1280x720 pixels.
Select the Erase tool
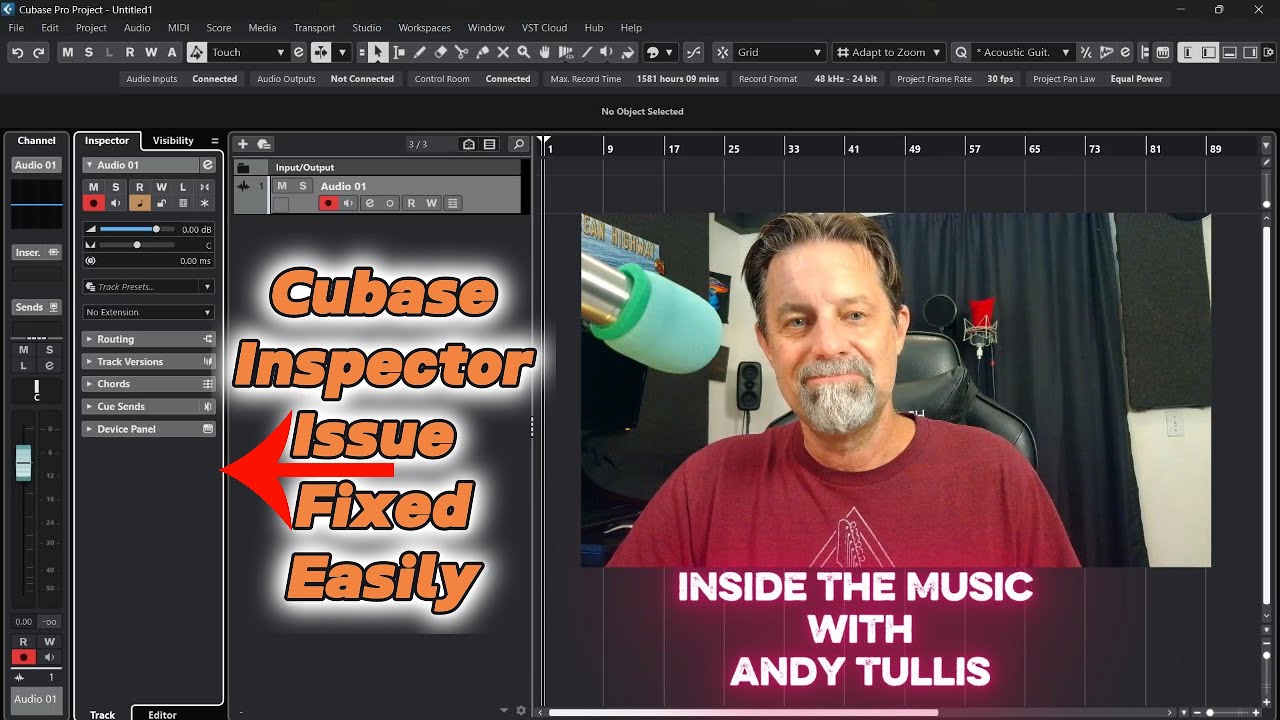441,52
